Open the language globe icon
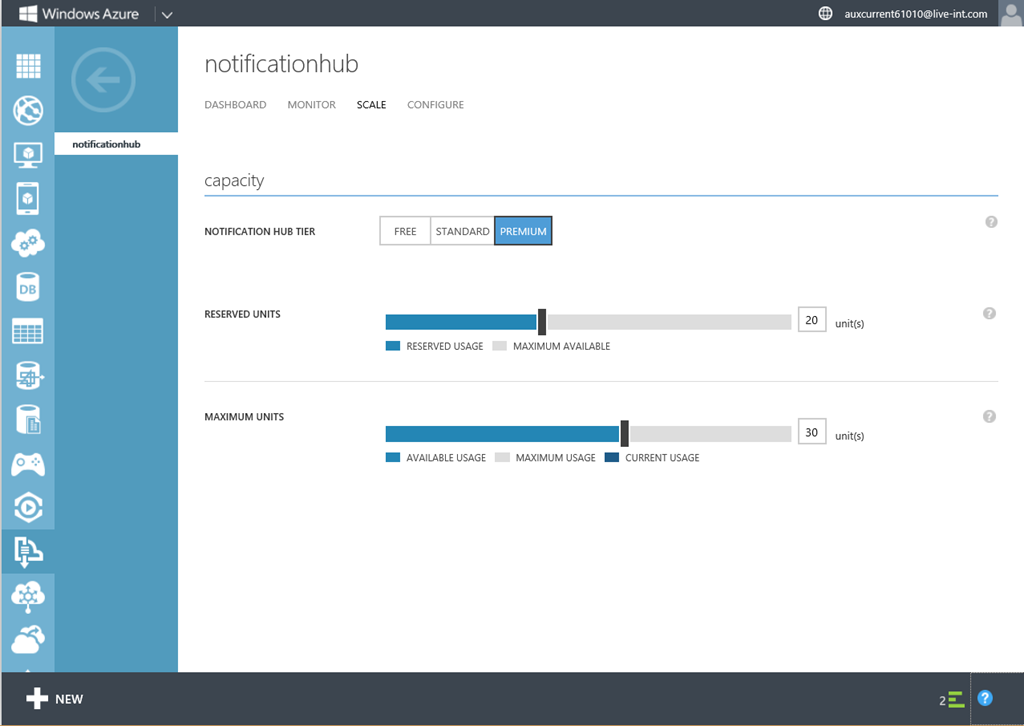This screenshot has height=726, width=1024. (x=825, y=13)
